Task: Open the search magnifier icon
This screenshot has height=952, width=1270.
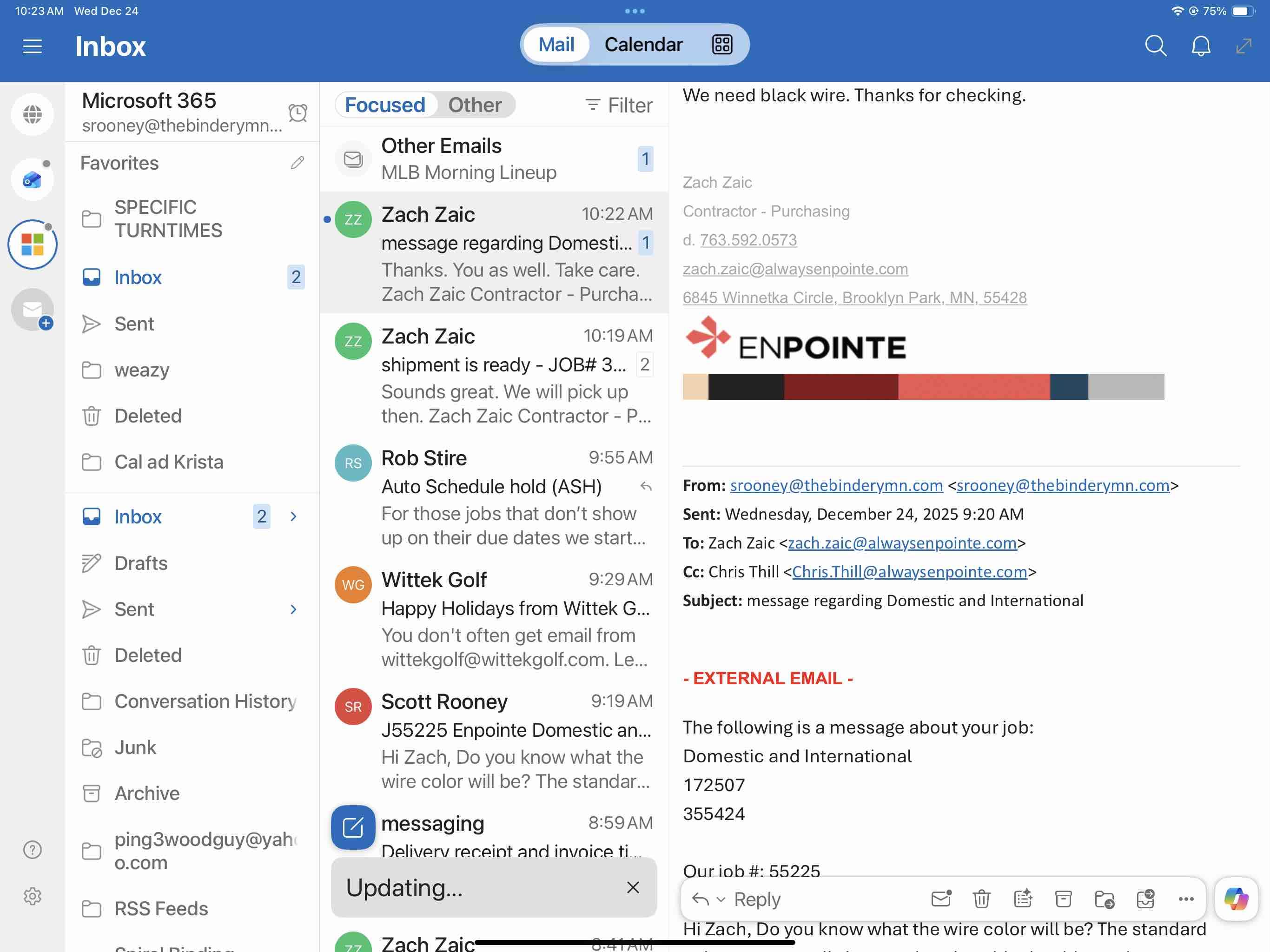Action: click(x=1155, y=46)
